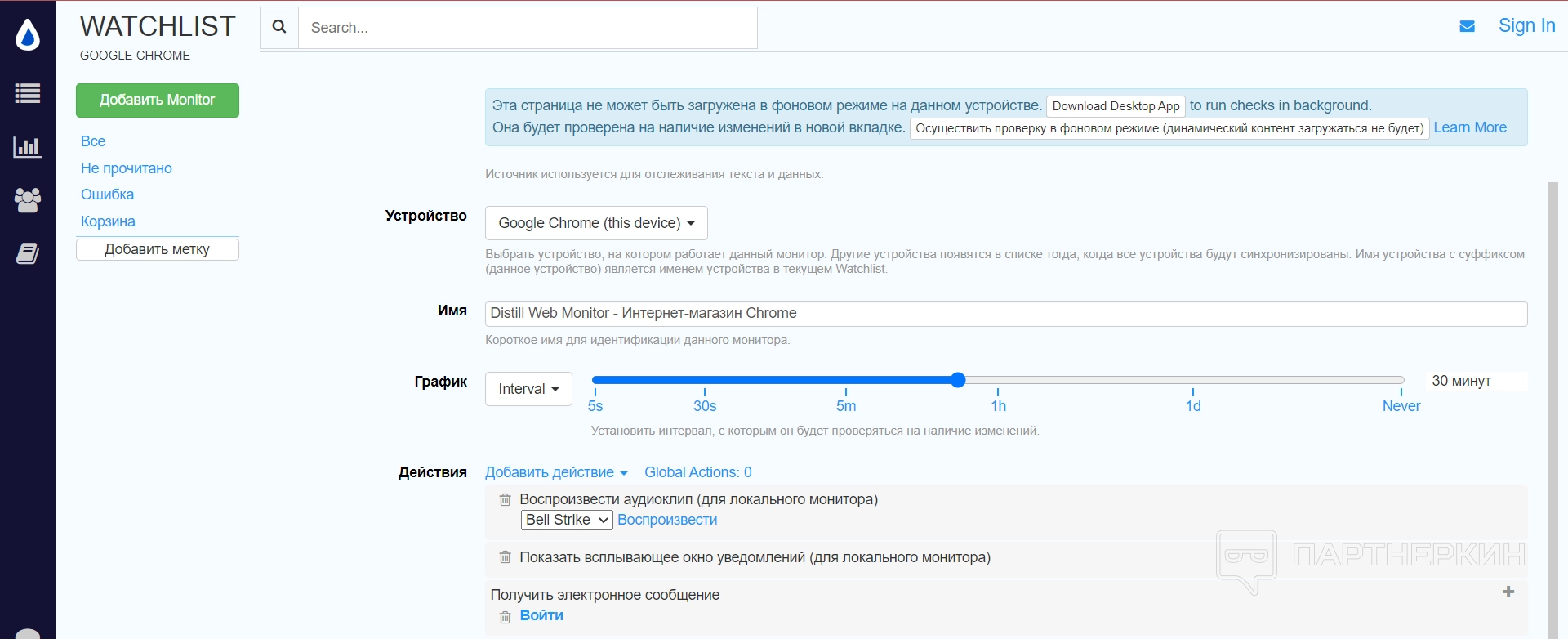Focus the monitor name input field

tap(1005, 314)
